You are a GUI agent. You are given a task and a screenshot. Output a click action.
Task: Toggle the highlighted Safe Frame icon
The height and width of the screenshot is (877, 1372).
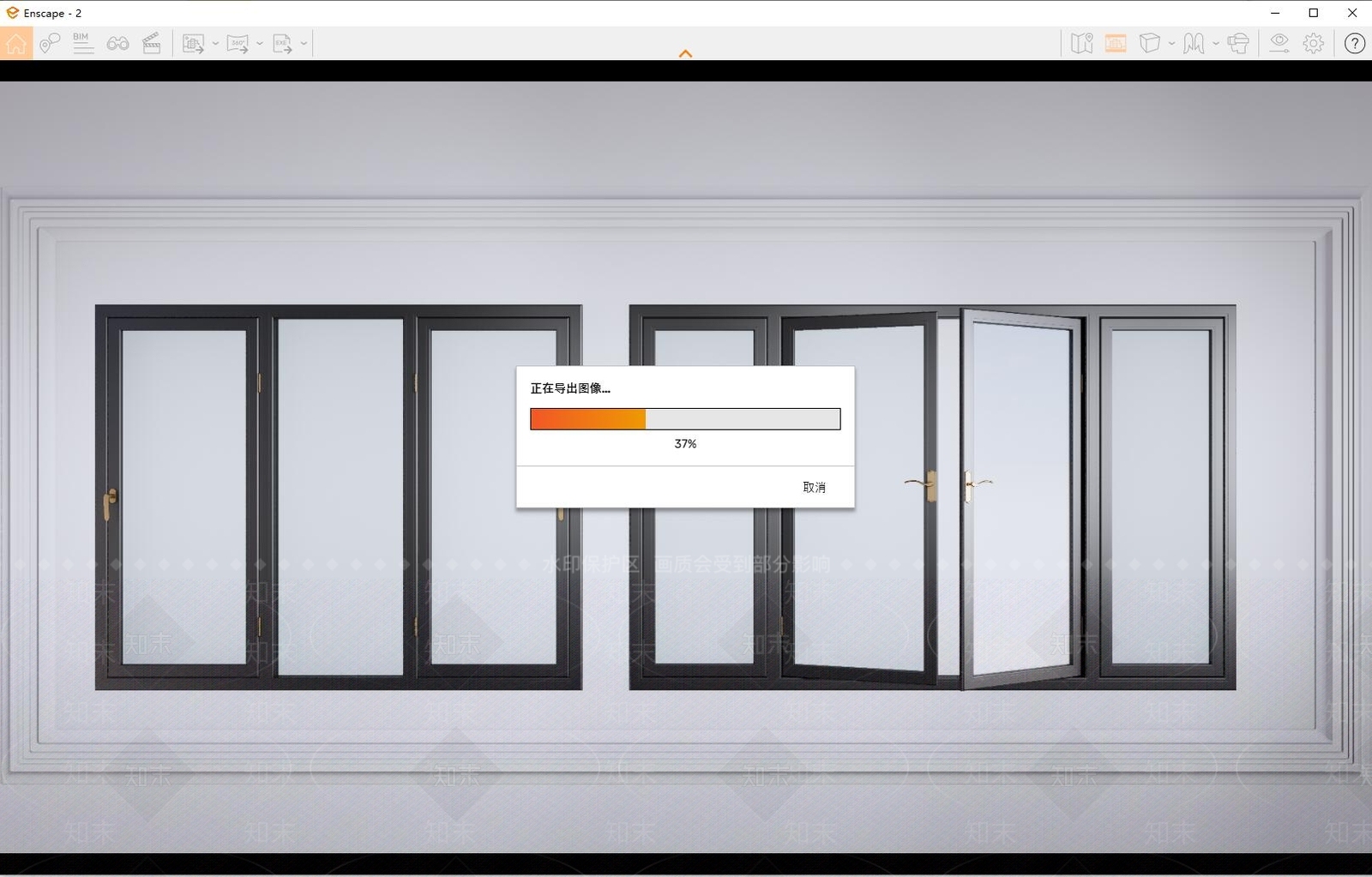click(1116, 43)
